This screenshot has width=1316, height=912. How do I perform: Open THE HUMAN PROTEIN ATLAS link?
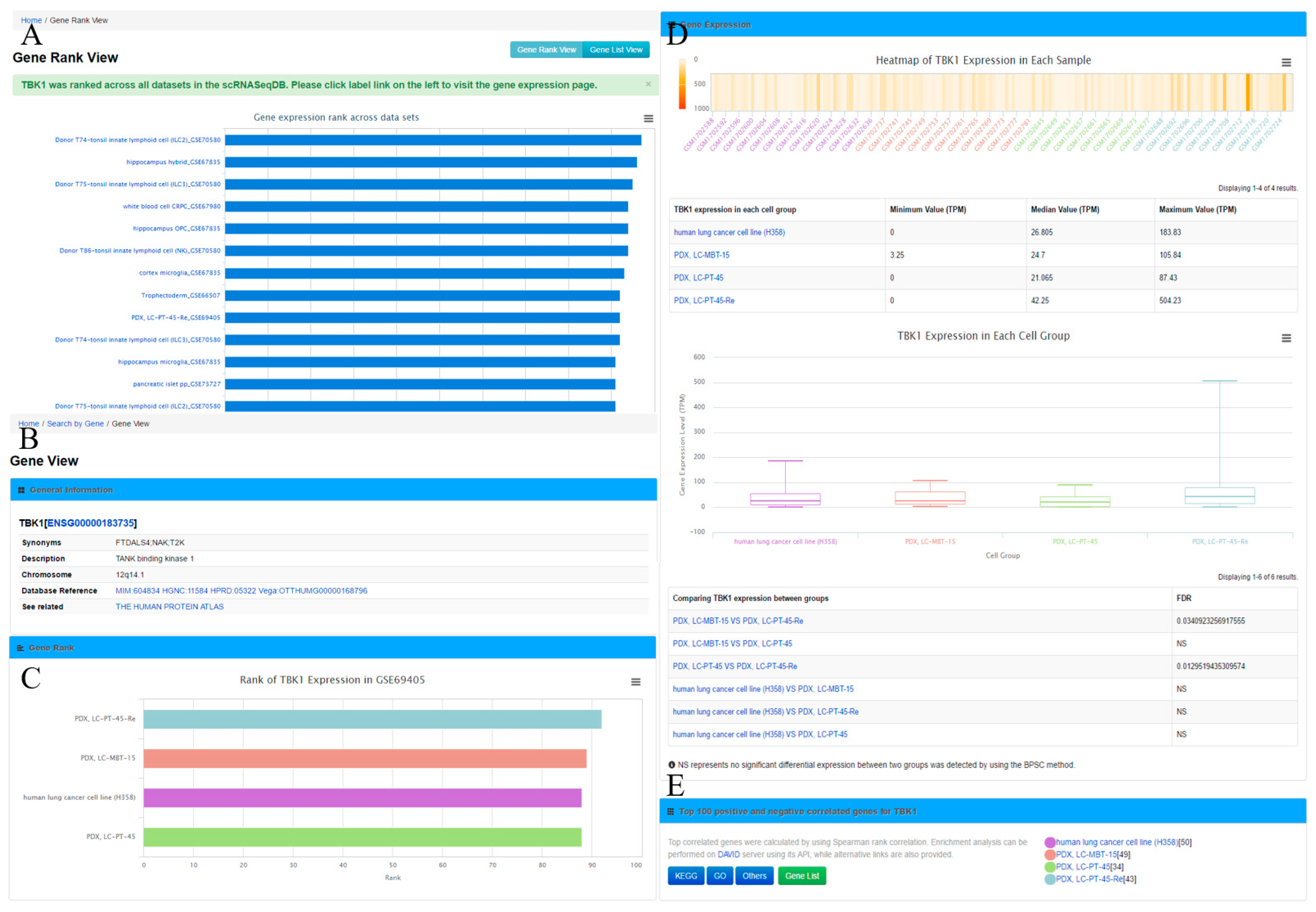click(x=169, y=606)
